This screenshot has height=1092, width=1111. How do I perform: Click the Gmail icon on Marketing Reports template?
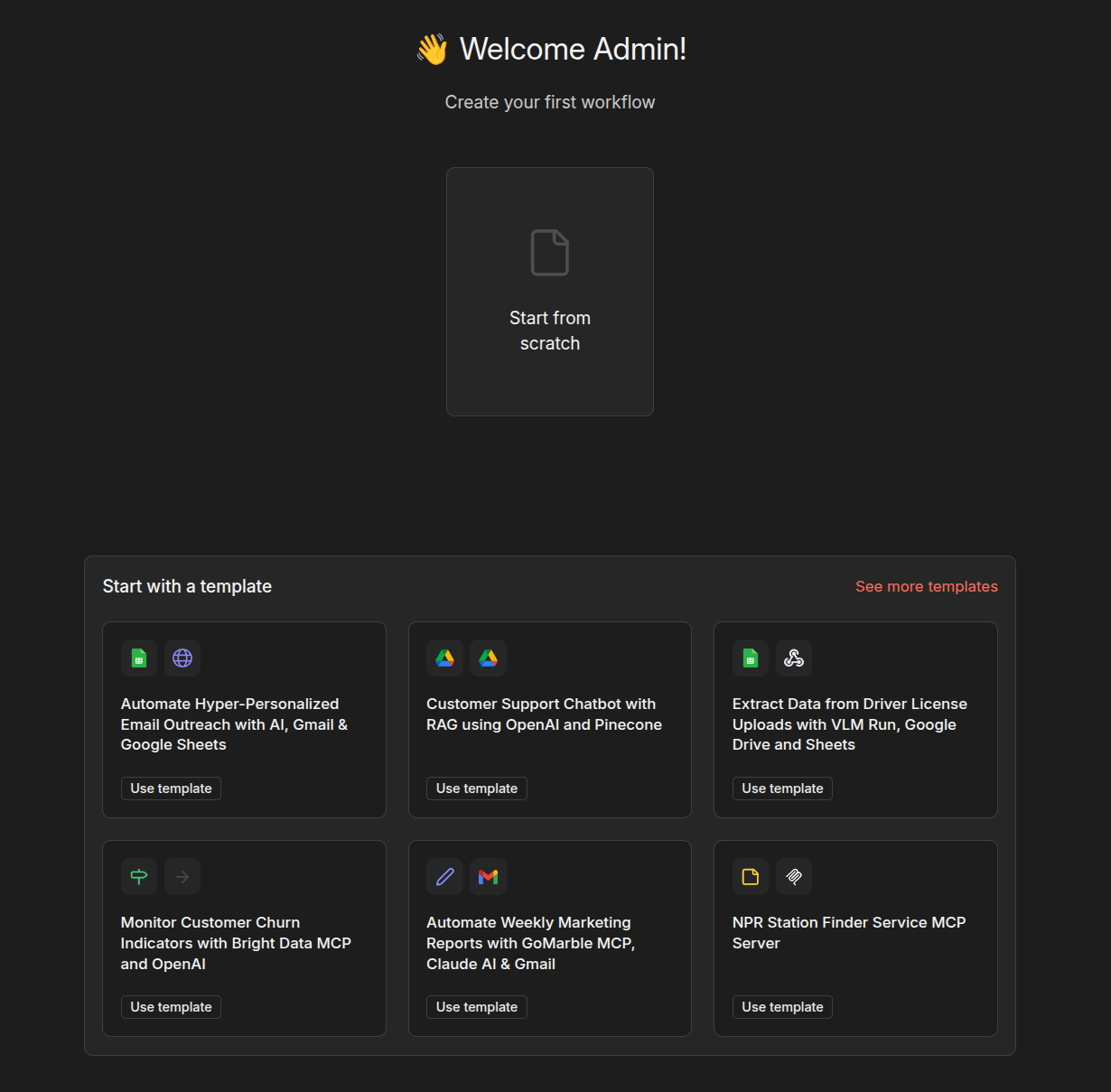tap(489, 877)
